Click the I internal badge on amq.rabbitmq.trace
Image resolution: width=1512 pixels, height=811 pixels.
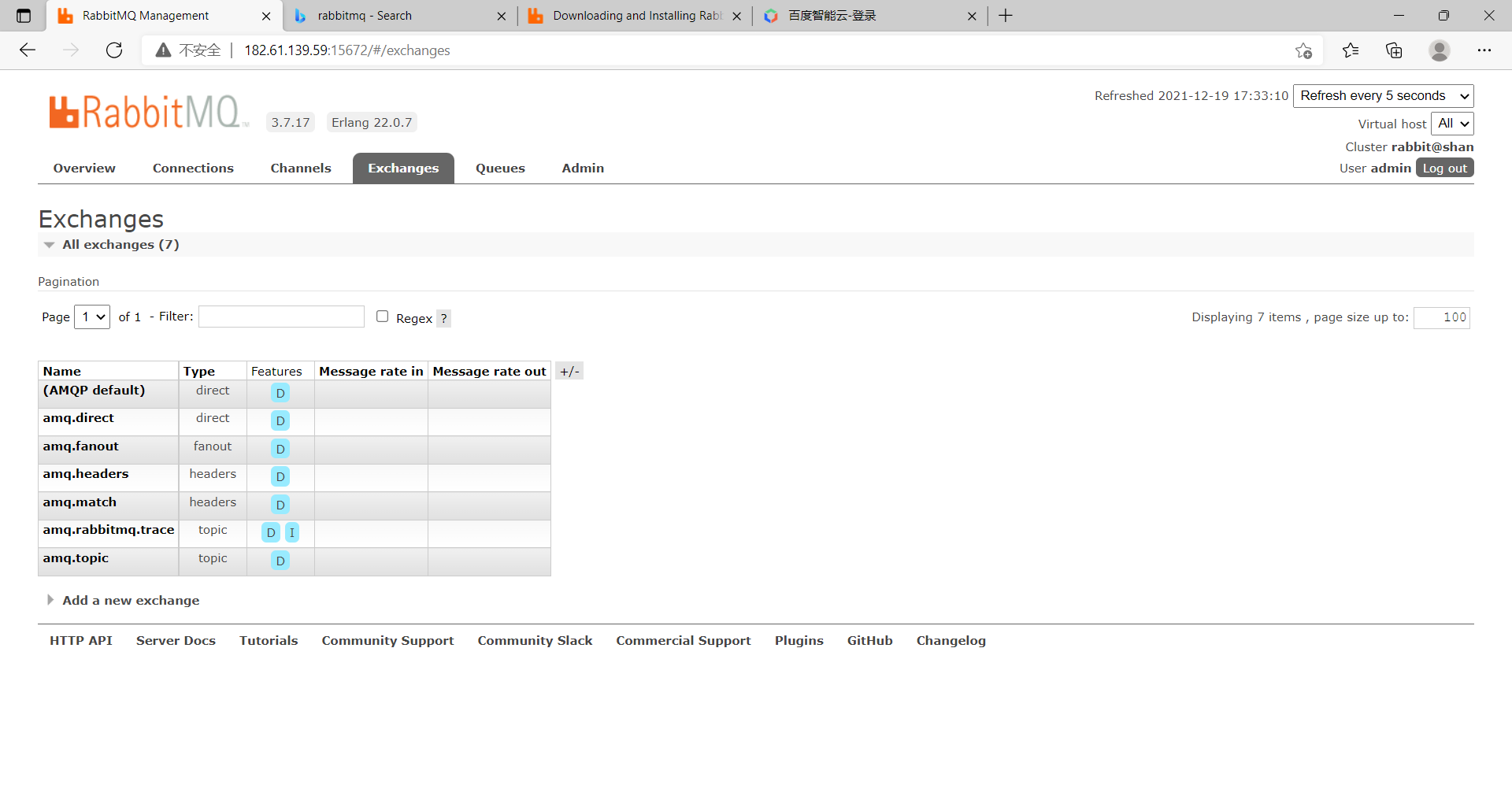pos(292,532)
